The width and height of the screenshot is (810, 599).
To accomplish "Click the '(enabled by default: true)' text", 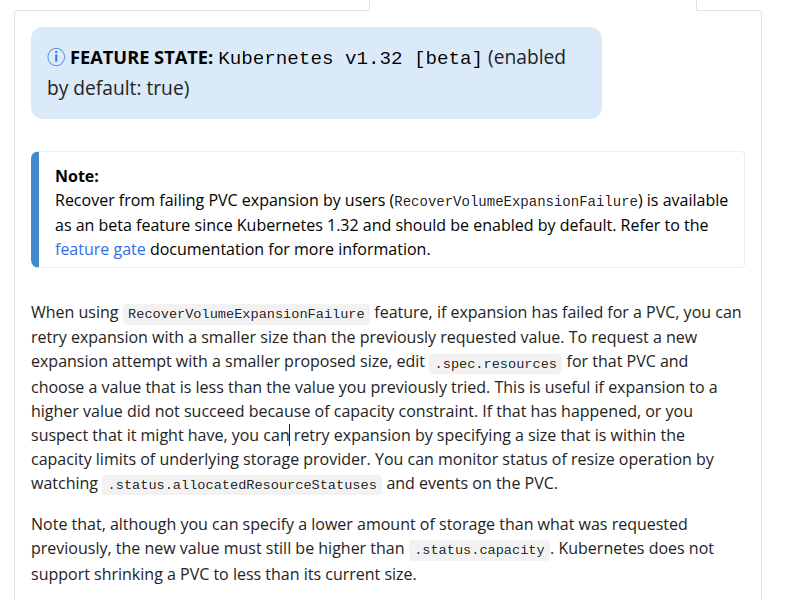I will [x=306, y=73].
